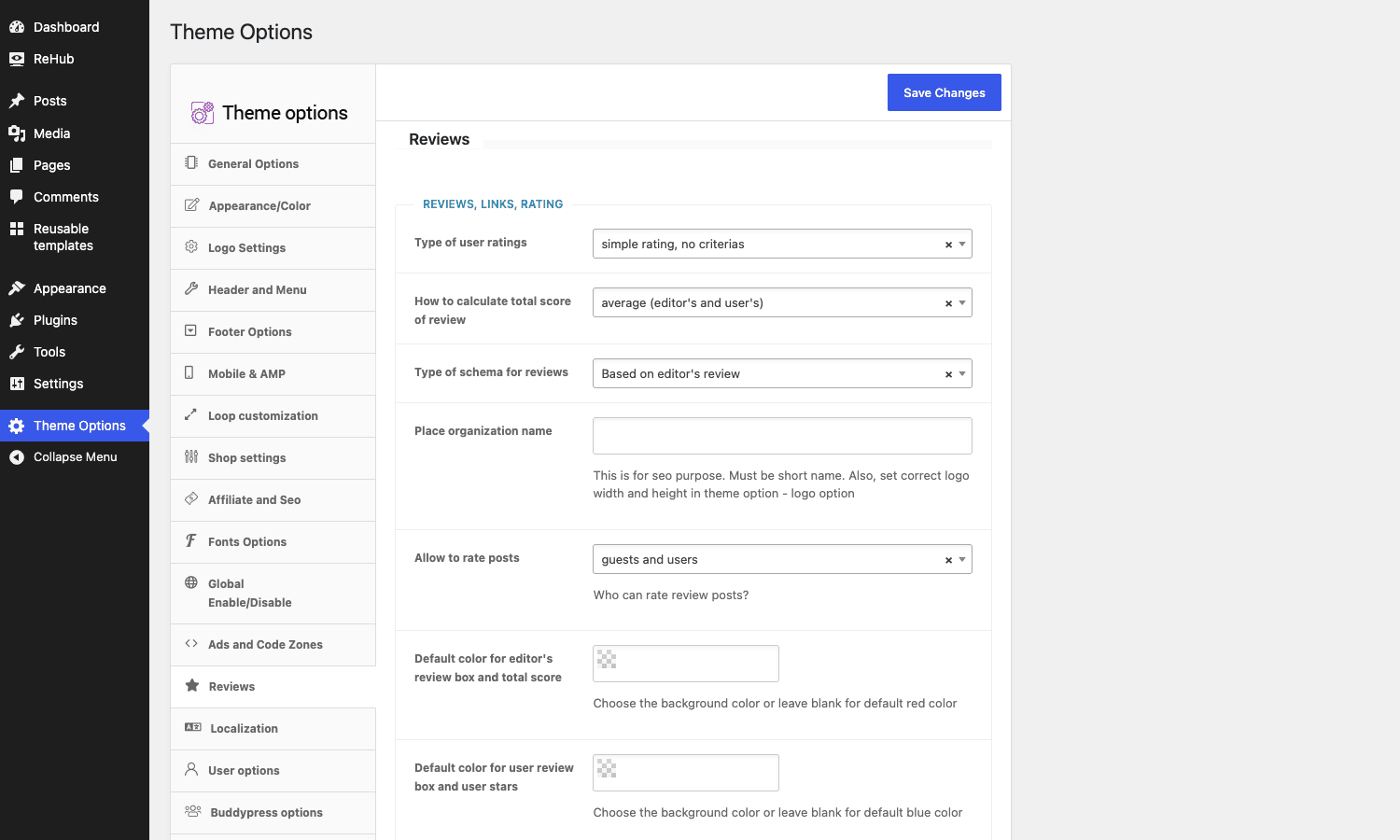Screen dimensions: 1400x840
Task: Click the General Options icon
Action: tap(191, 162)
